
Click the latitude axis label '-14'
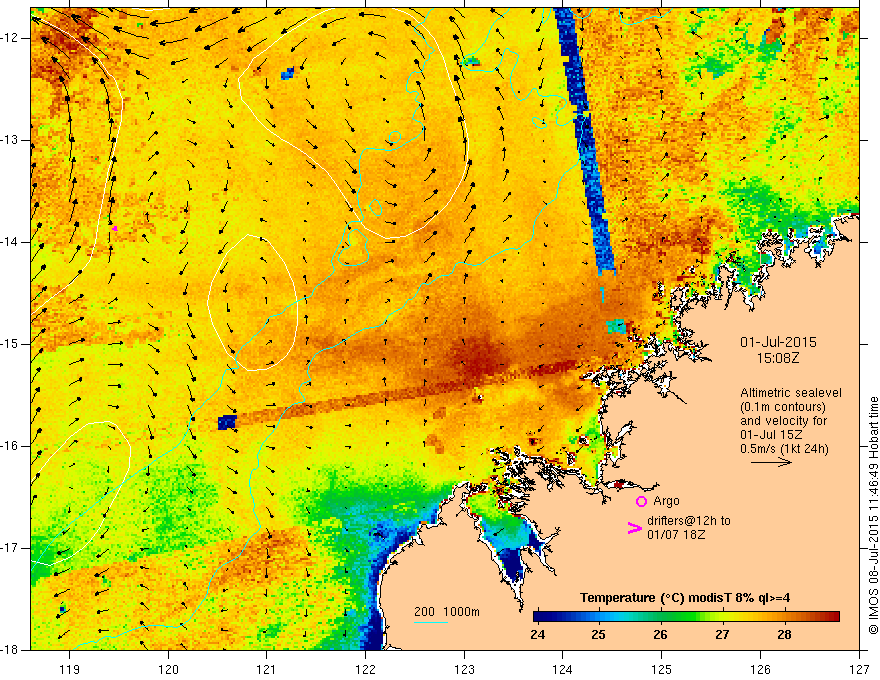tap(10, 242)
